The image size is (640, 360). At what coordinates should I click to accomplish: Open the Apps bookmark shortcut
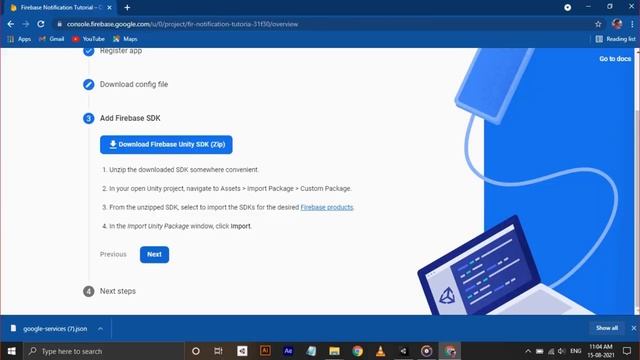click(19, 39)
